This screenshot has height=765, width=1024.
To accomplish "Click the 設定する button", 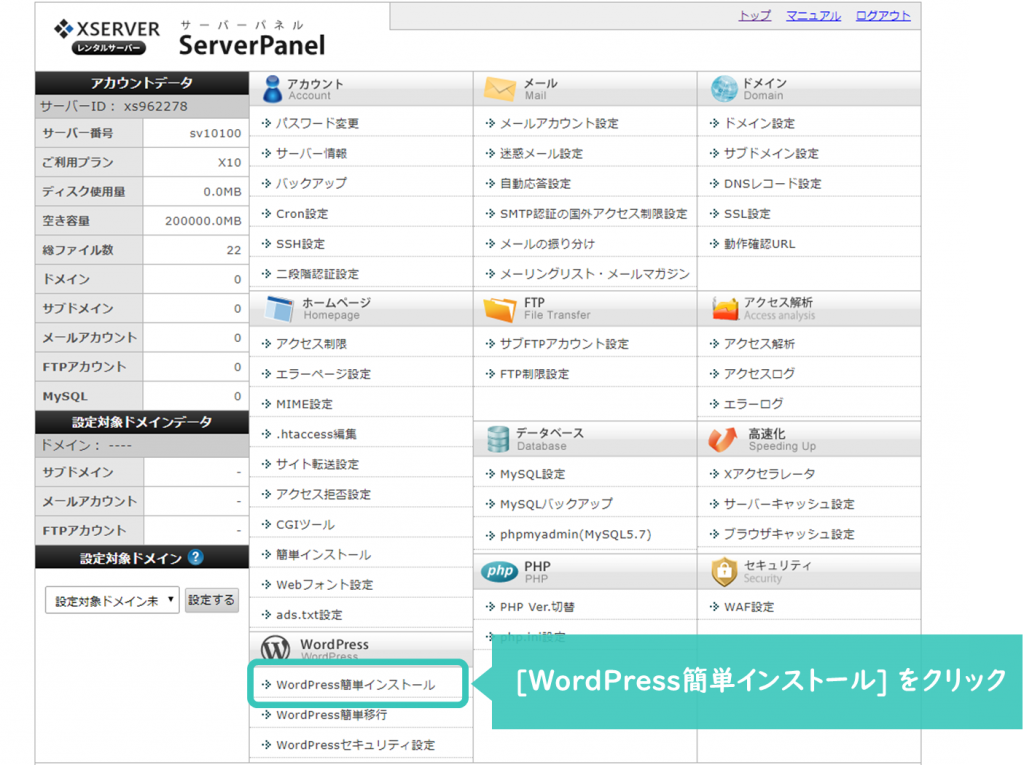I will click(x=212, y=600).
